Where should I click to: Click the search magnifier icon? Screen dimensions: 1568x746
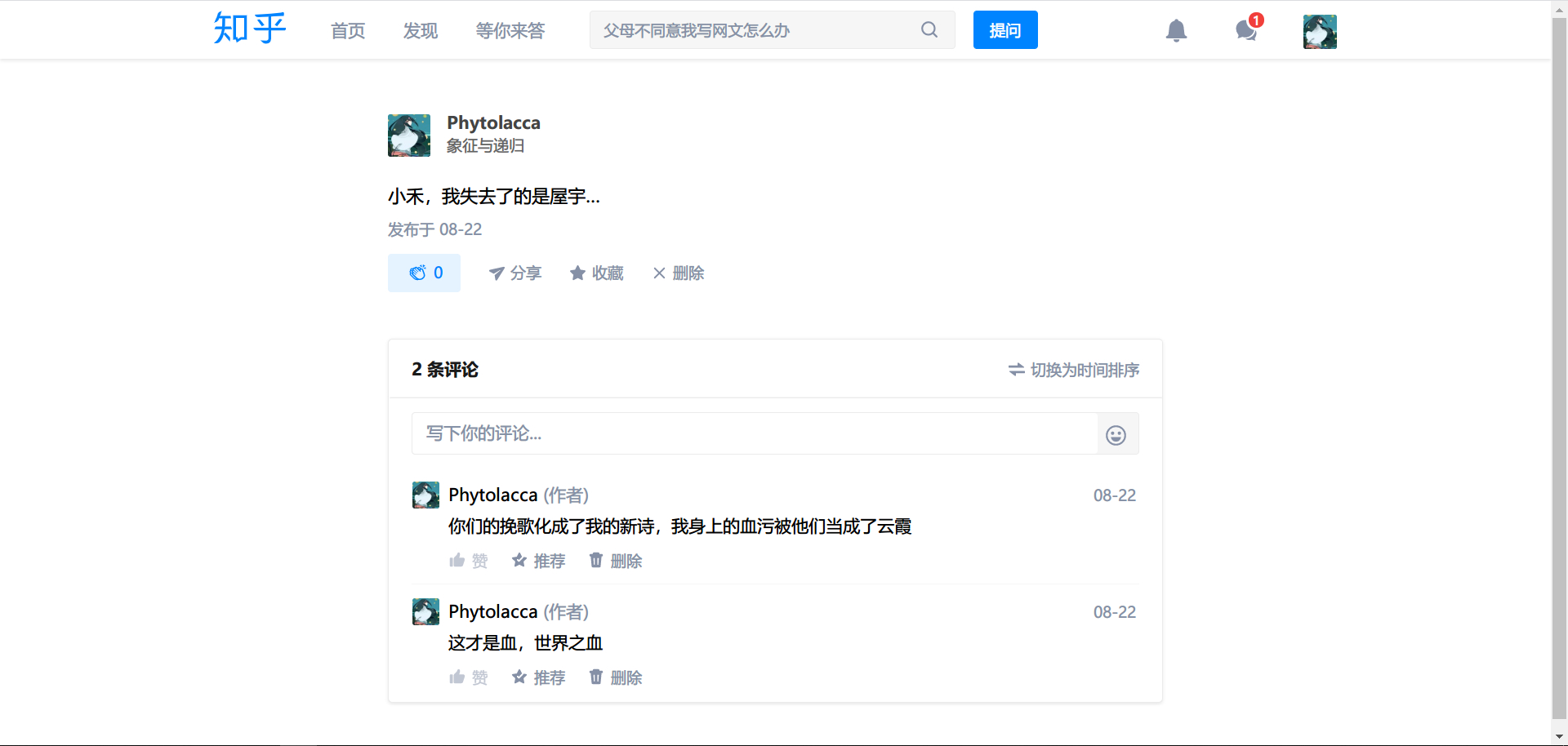929,30
